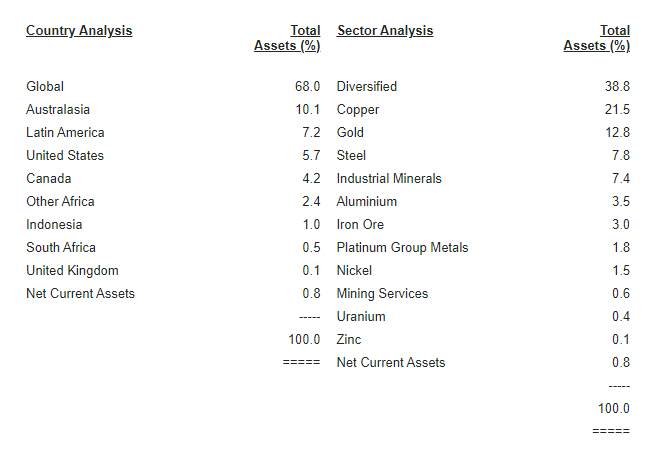The image size is (660, 454).
Task: Select the Mining Services label
Action: pos(382,294)
